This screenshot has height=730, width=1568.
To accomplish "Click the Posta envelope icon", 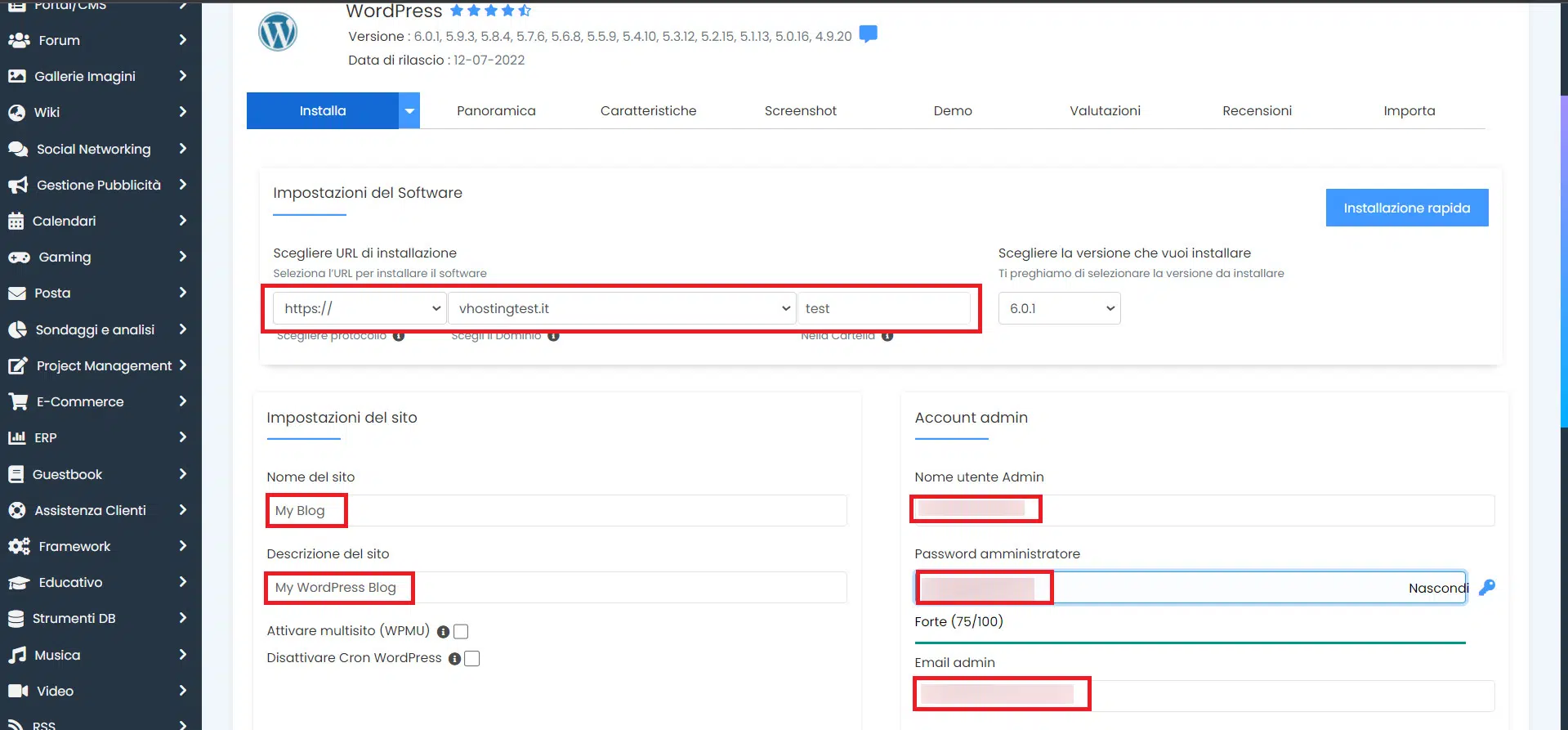I will [x=17, y=293].
